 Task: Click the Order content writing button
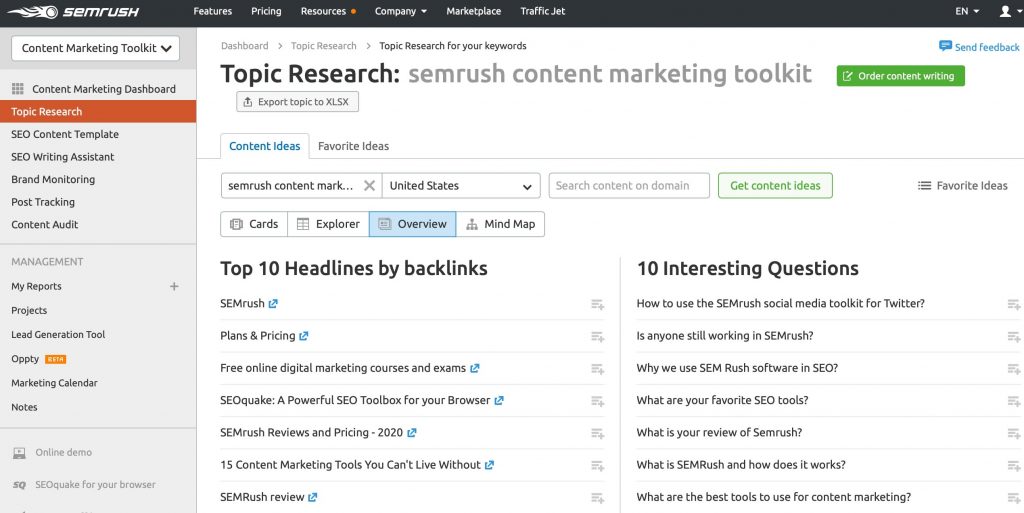pyautogui.click(x=901, y=76)
